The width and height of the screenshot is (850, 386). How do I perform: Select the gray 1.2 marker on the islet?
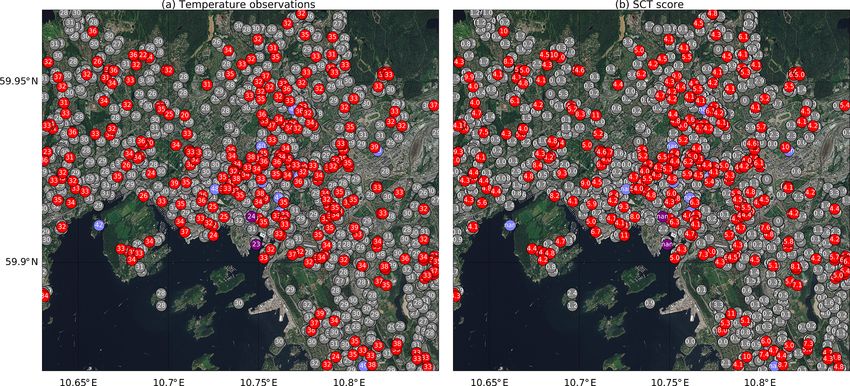(571, 305)
